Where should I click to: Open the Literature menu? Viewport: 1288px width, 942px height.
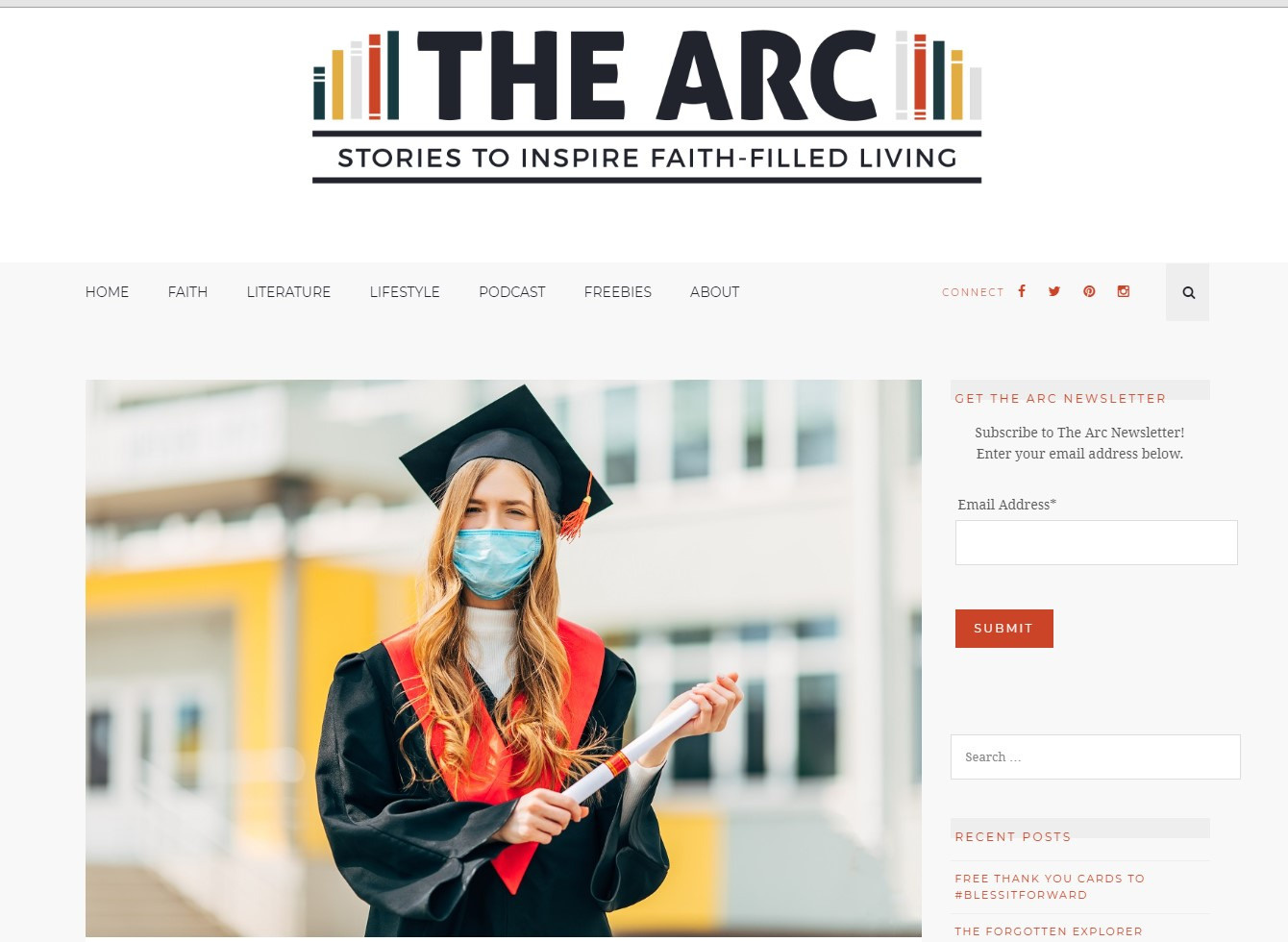(288, 292)
